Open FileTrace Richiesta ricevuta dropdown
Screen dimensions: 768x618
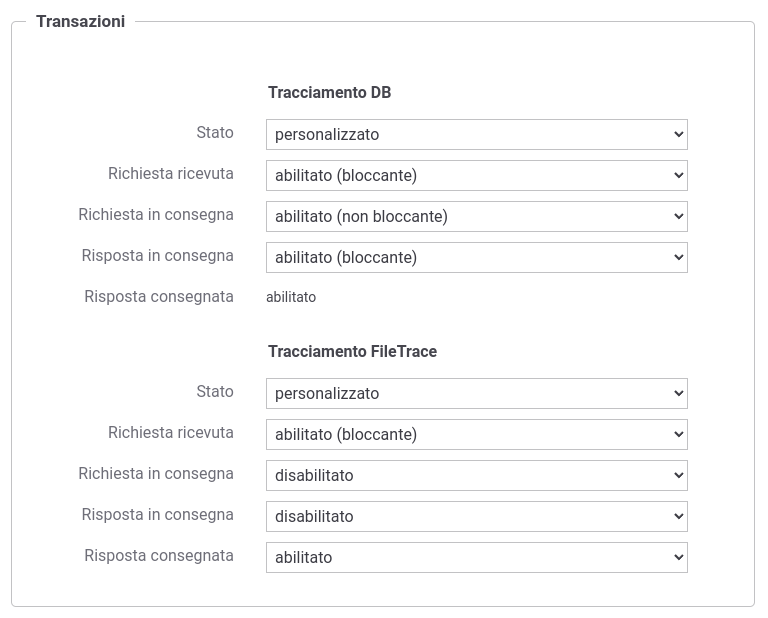click(477, 434)
